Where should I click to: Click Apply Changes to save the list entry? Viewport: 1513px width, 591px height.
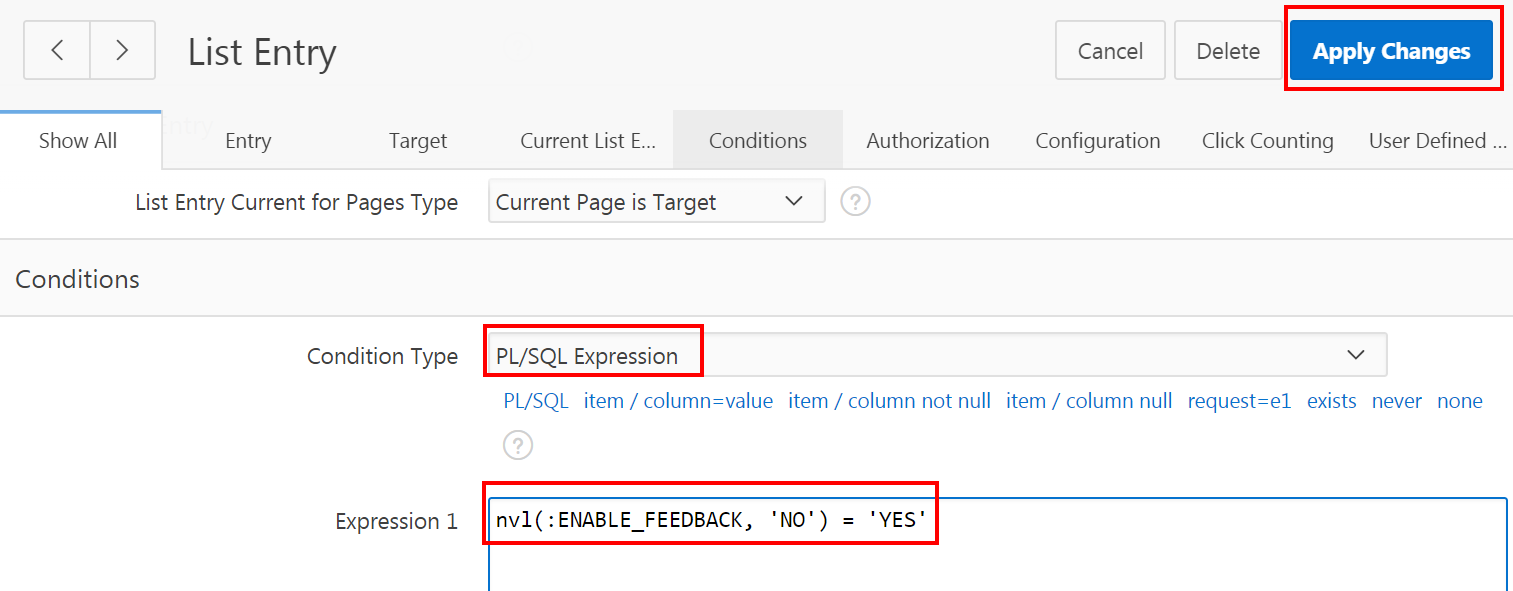point(1391,50)
